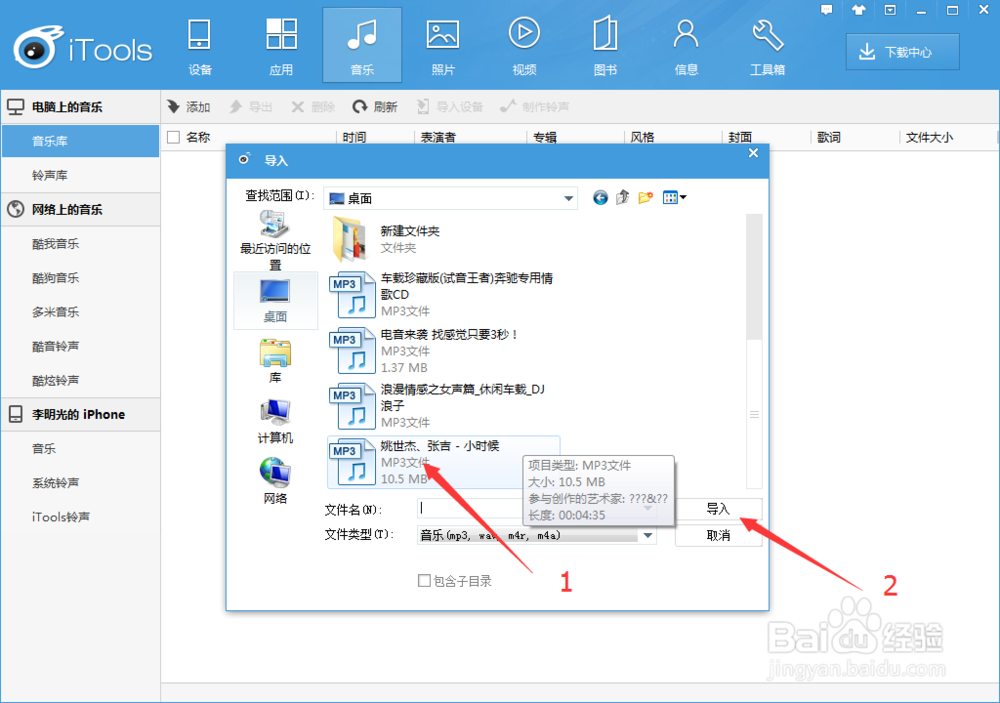Expand the 文件类型 dropdown
Screen dimensions: 1000x703
pyautogui.click(x=648, y=535)
